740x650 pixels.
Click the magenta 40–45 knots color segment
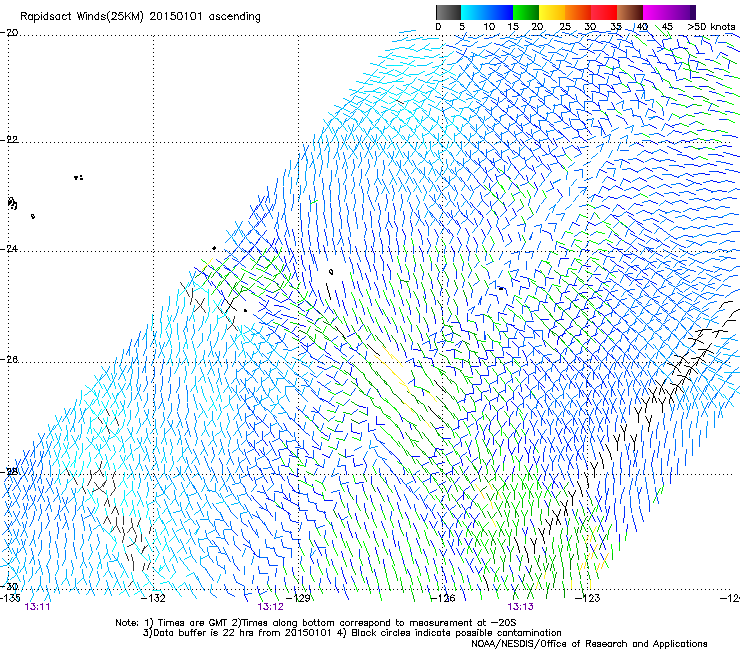[x=656, y=12]
